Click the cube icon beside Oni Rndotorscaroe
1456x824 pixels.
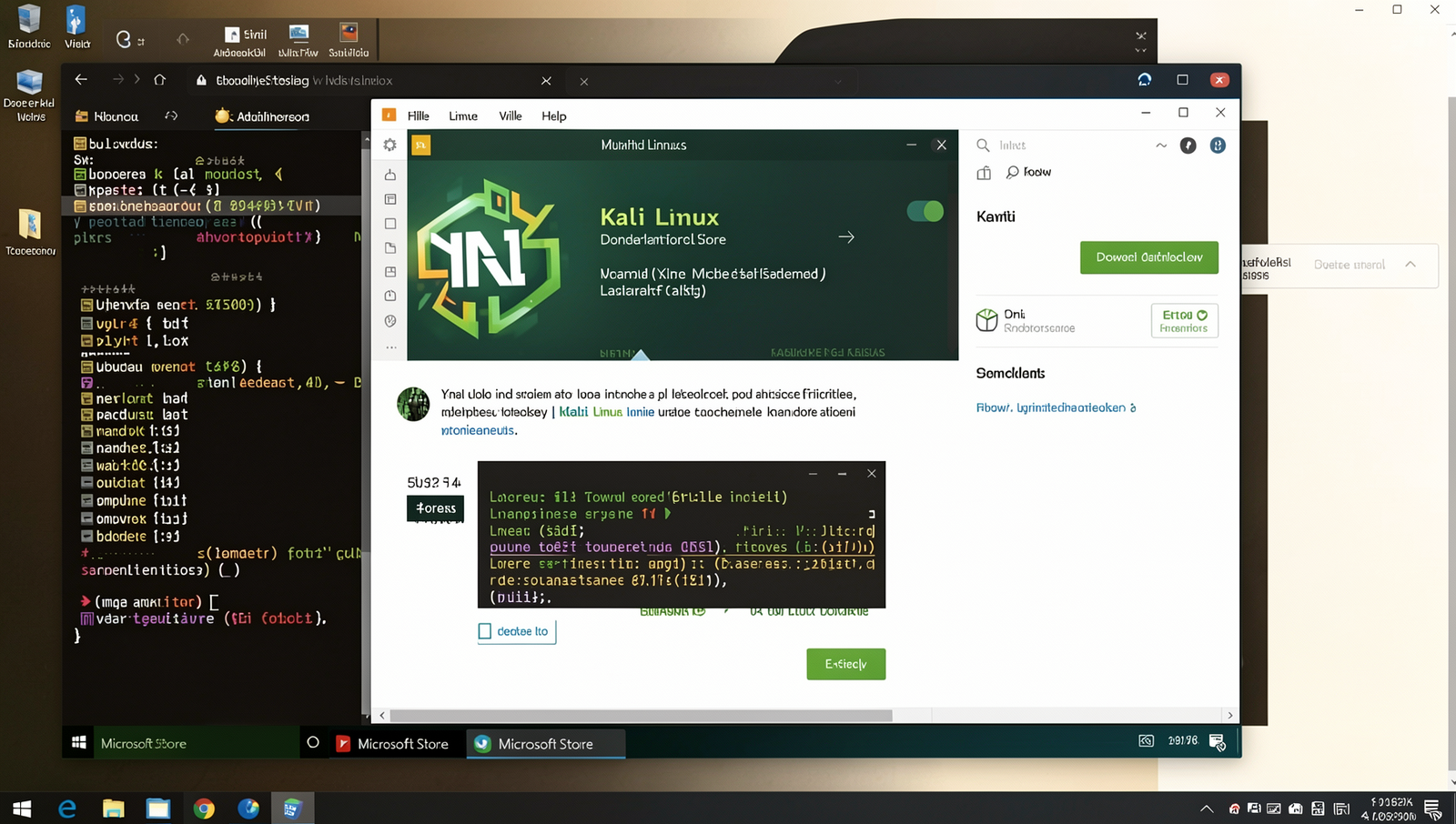[x=986, y=320]
